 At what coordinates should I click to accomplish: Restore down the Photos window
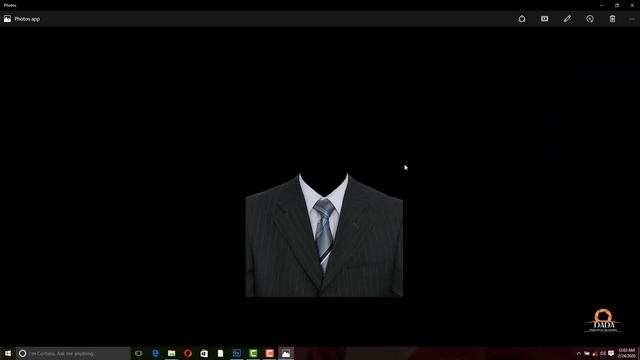[617, 5]
